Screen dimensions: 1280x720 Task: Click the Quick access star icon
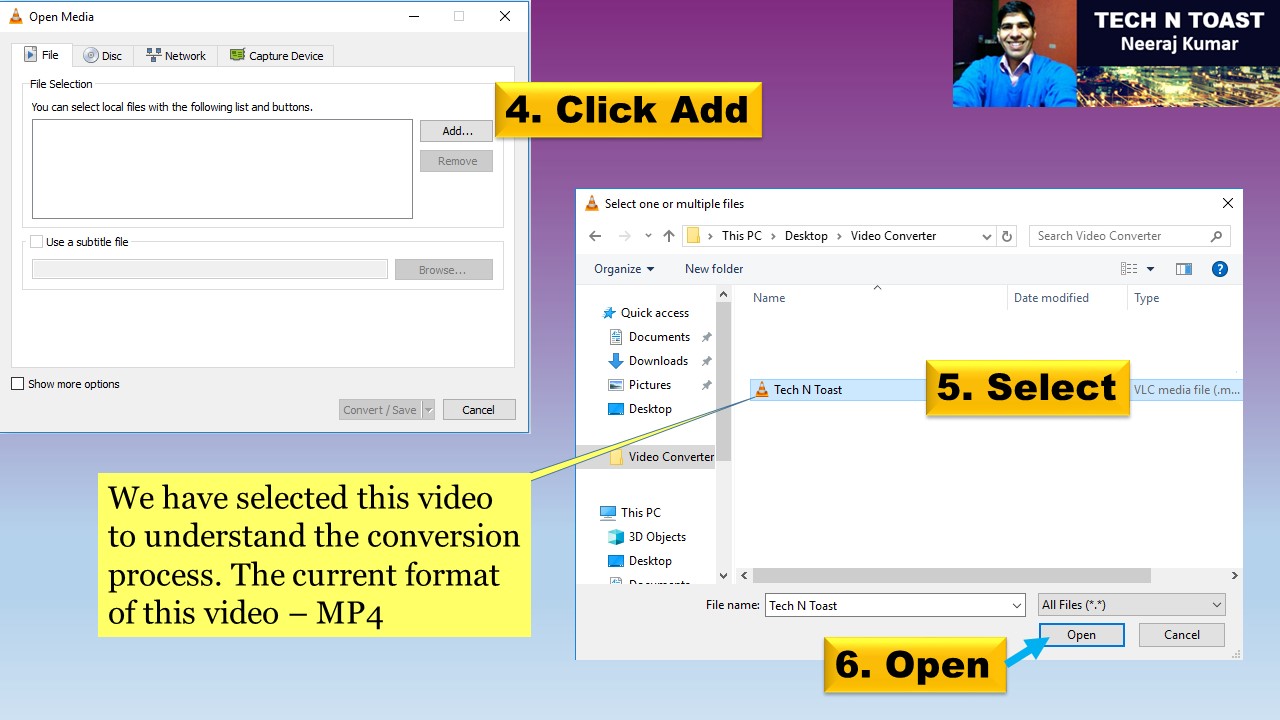pyautogui.click(x=608, y=313)
